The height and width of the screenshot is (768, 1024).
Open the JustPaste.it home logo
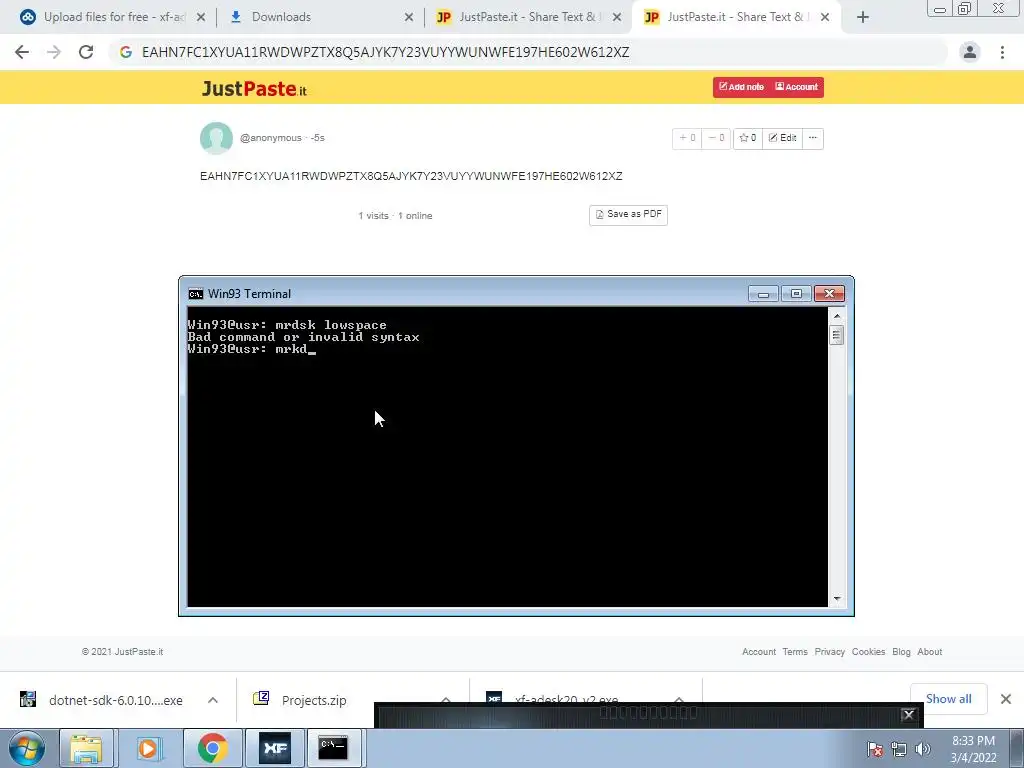pos(254,88)
